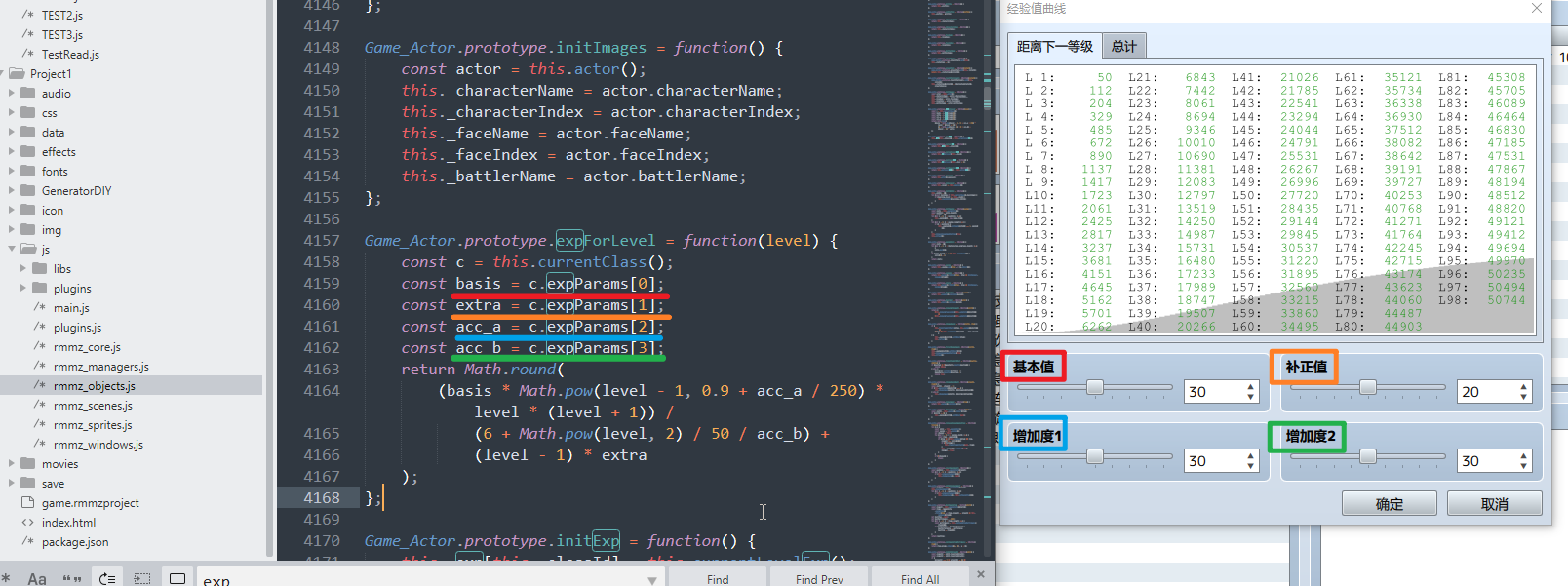Expand the movies folder arrow
The width and height of the screenshot is (1568, 586).
[x=12, y=464]
